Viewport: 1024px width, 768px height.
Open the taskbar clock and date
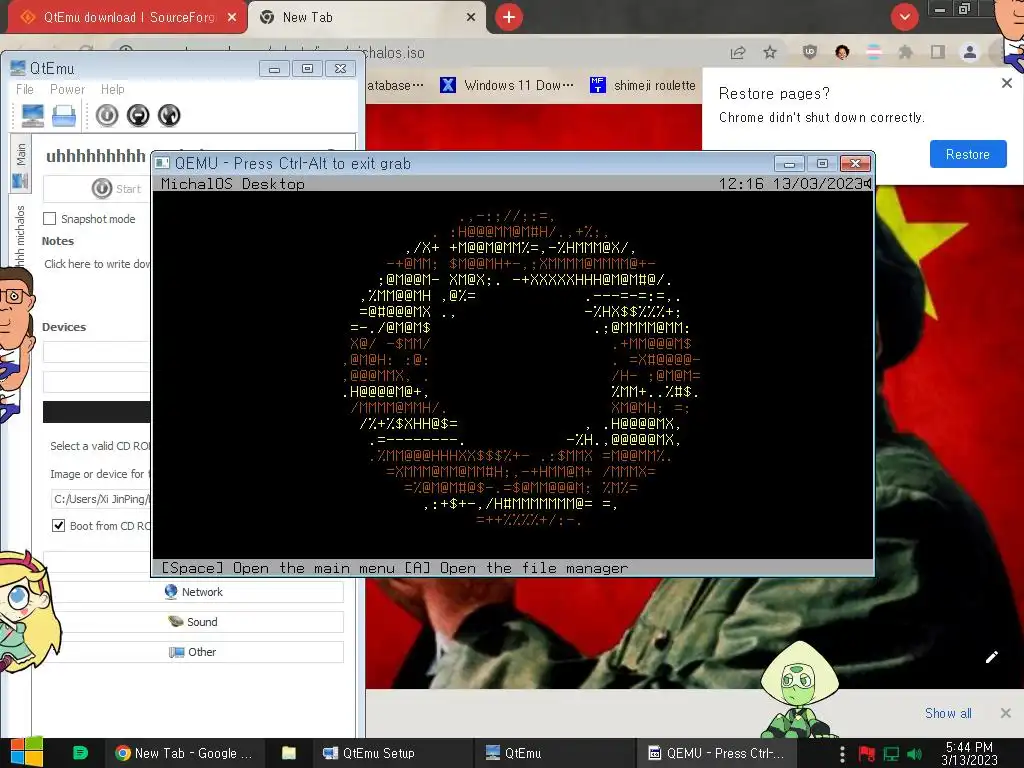tap(969, 753)
